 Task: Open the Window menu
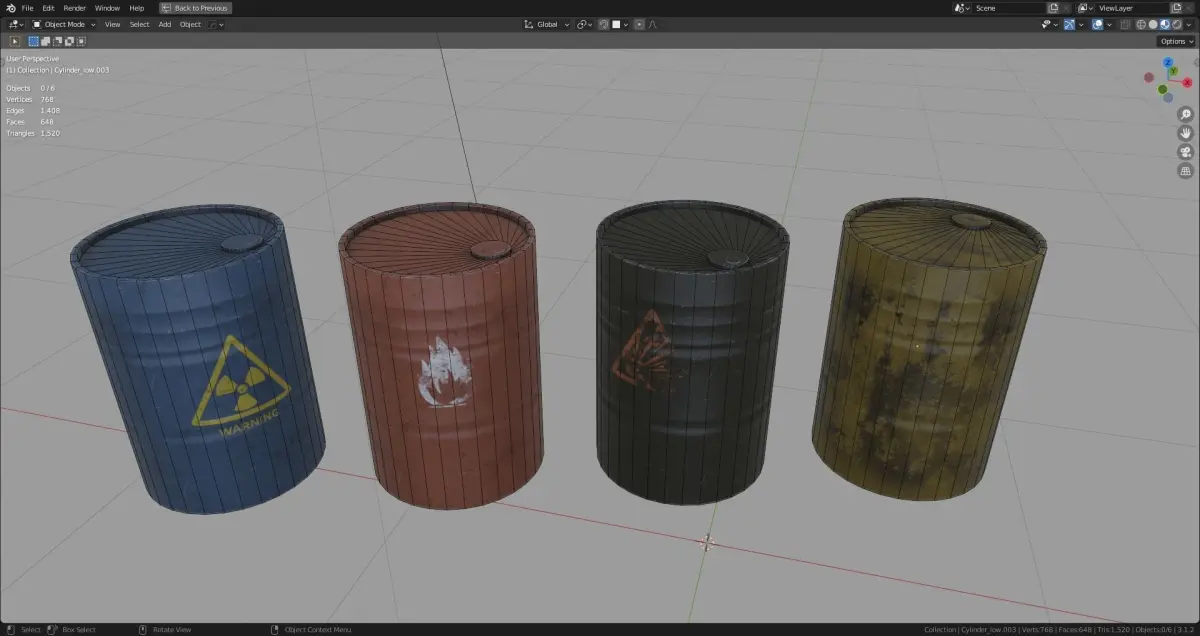[x=107, y=8]
